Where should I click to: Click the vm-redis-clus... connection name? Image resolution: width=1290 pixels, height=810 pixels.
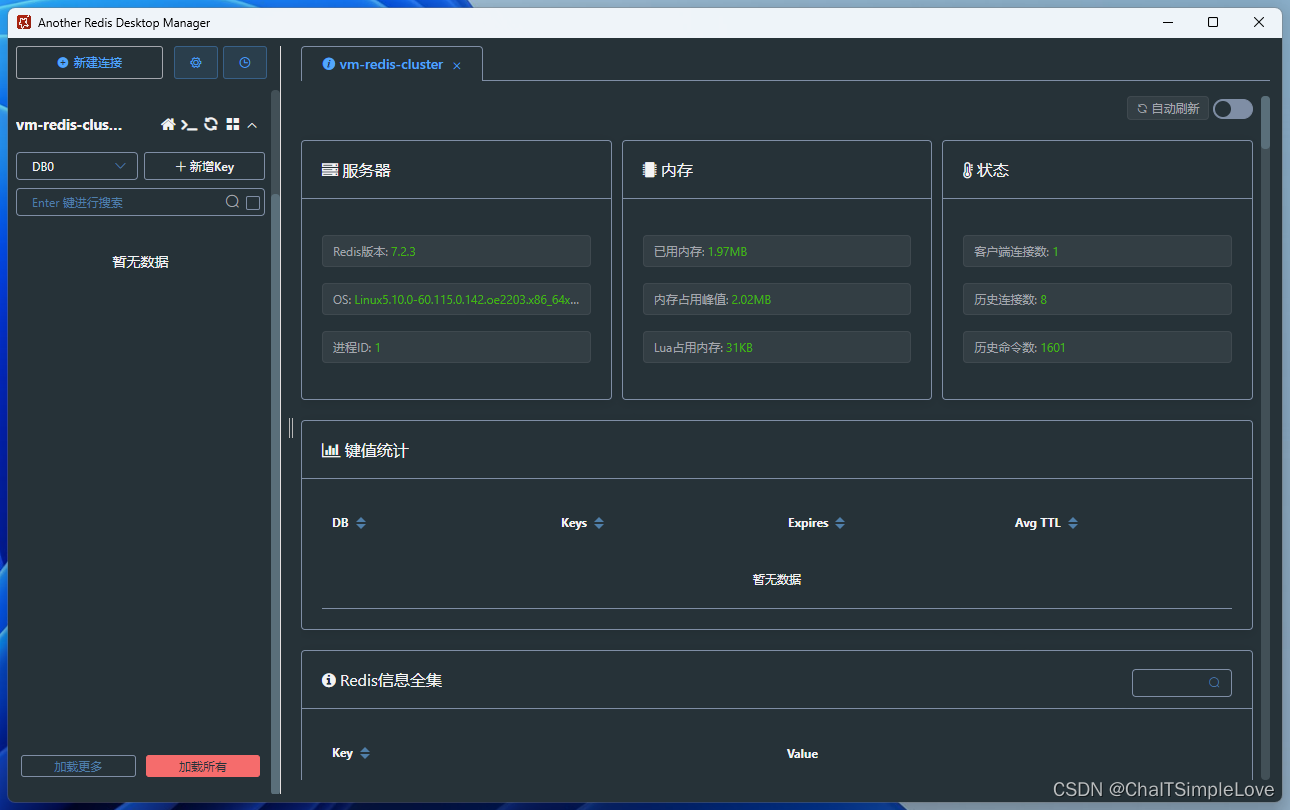coord(69,125)
